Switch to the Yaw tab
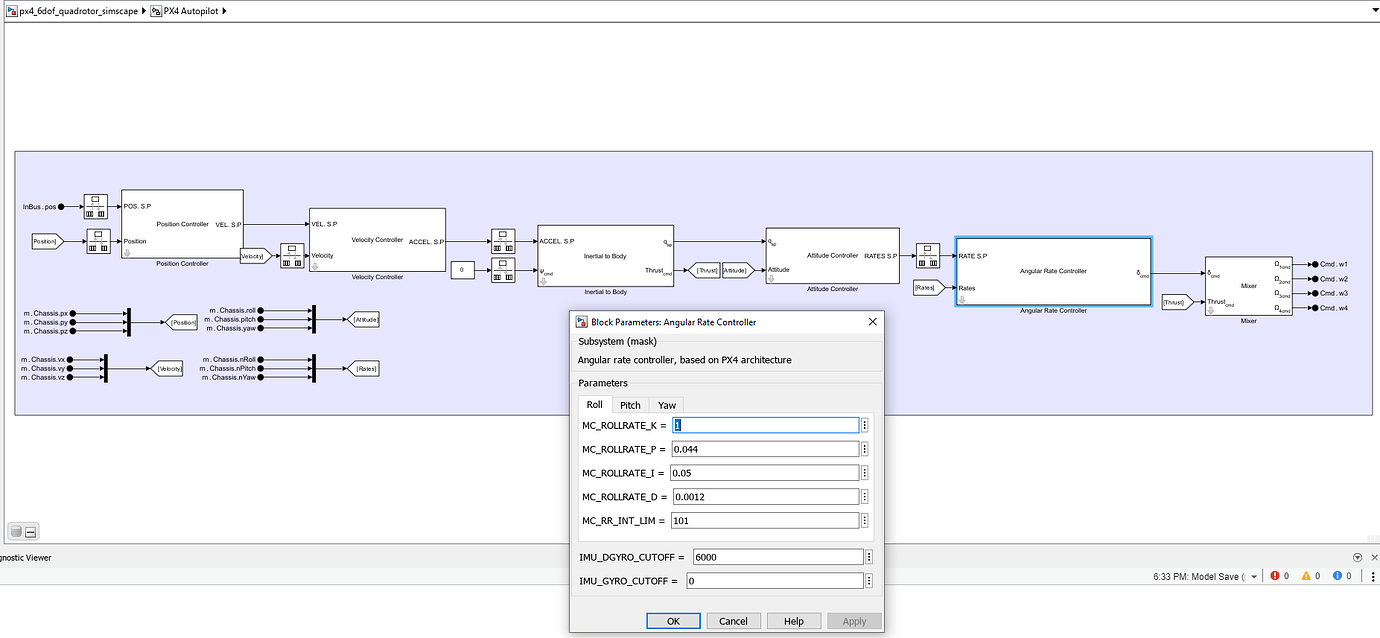Screen dimensions: 1380x638 point(666,404)
